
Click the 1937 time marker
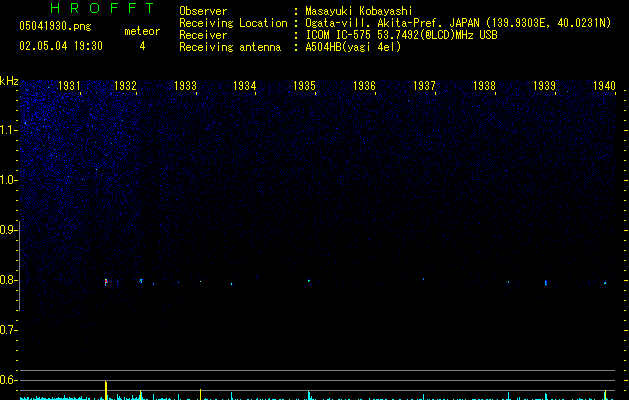click(x=424, y=85)
